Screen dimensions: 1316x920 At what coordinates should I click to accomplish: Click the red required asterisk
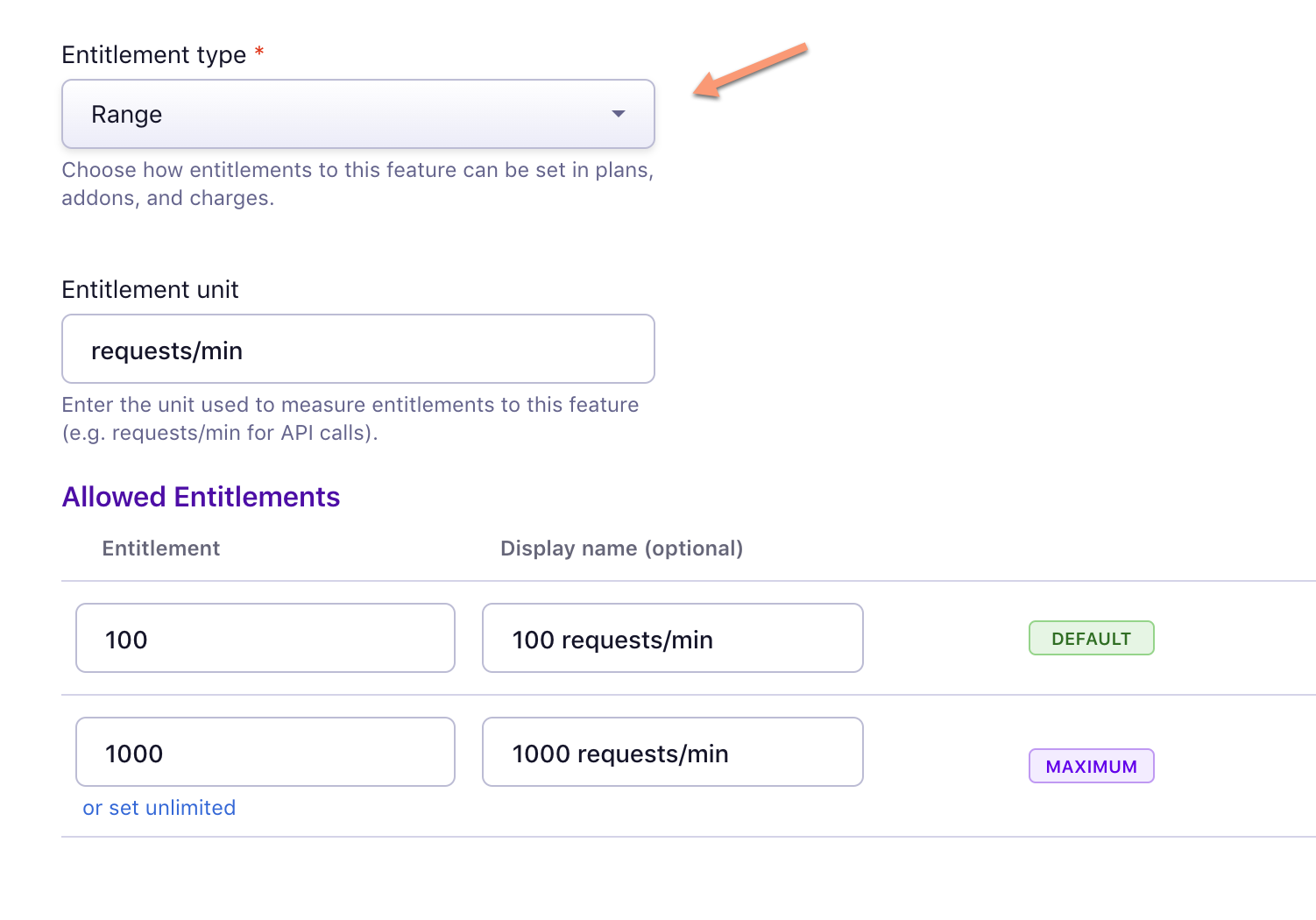point(259,53)
